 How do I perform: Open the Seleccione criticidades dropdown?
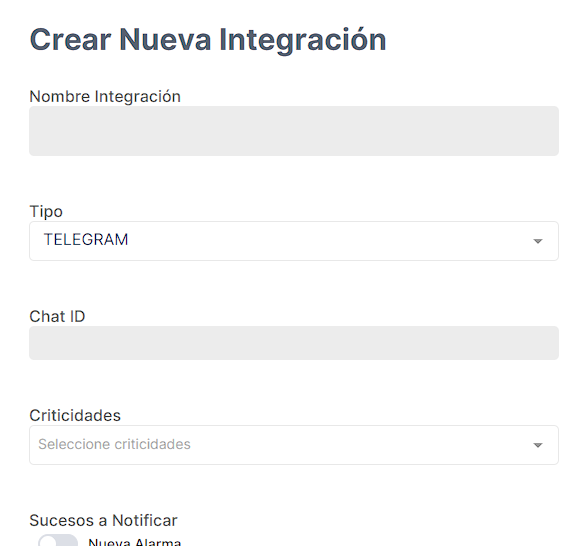[x=294, y=445]
